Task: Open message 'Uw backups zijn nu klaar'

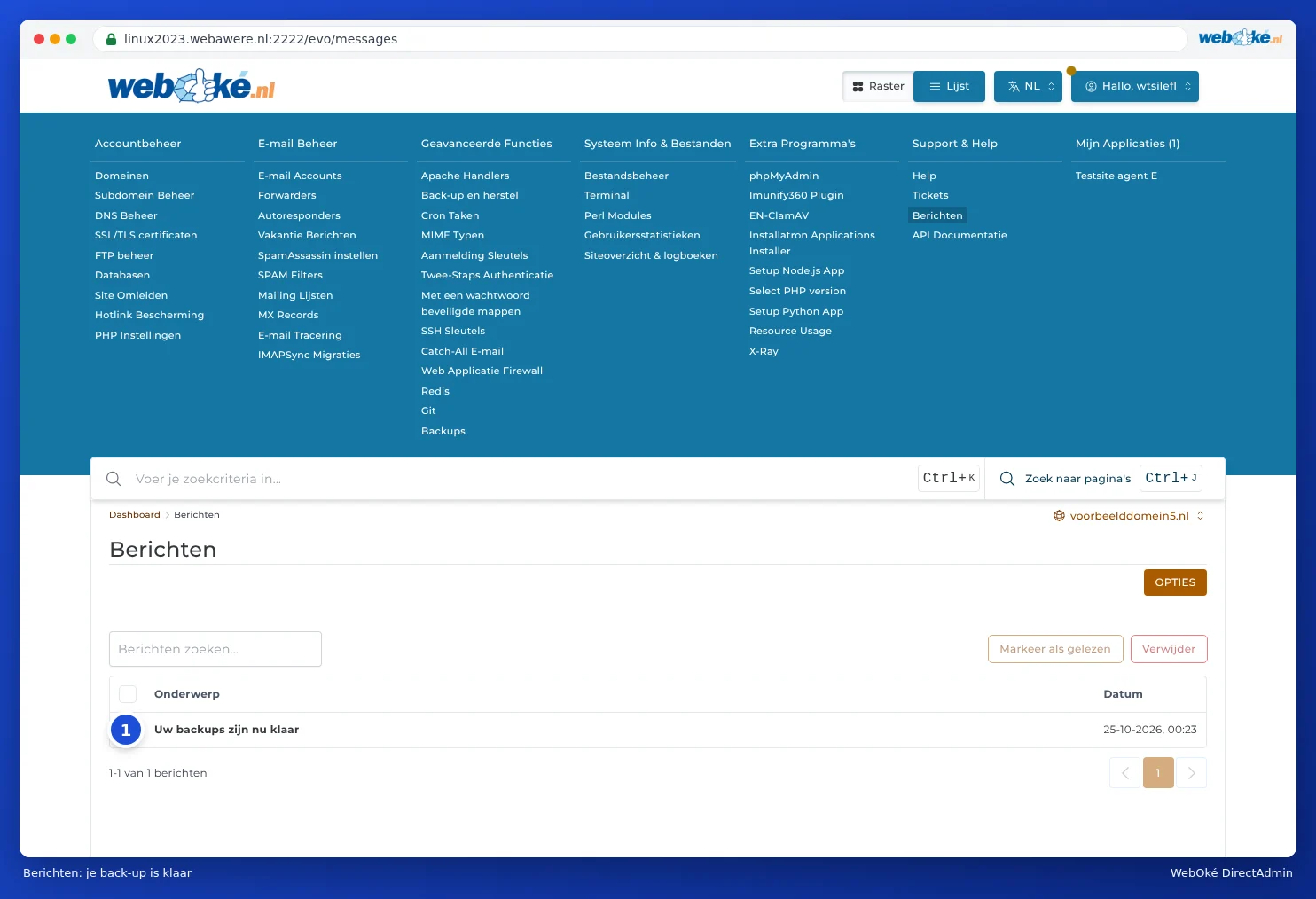Action: click(x=226, y=730)
